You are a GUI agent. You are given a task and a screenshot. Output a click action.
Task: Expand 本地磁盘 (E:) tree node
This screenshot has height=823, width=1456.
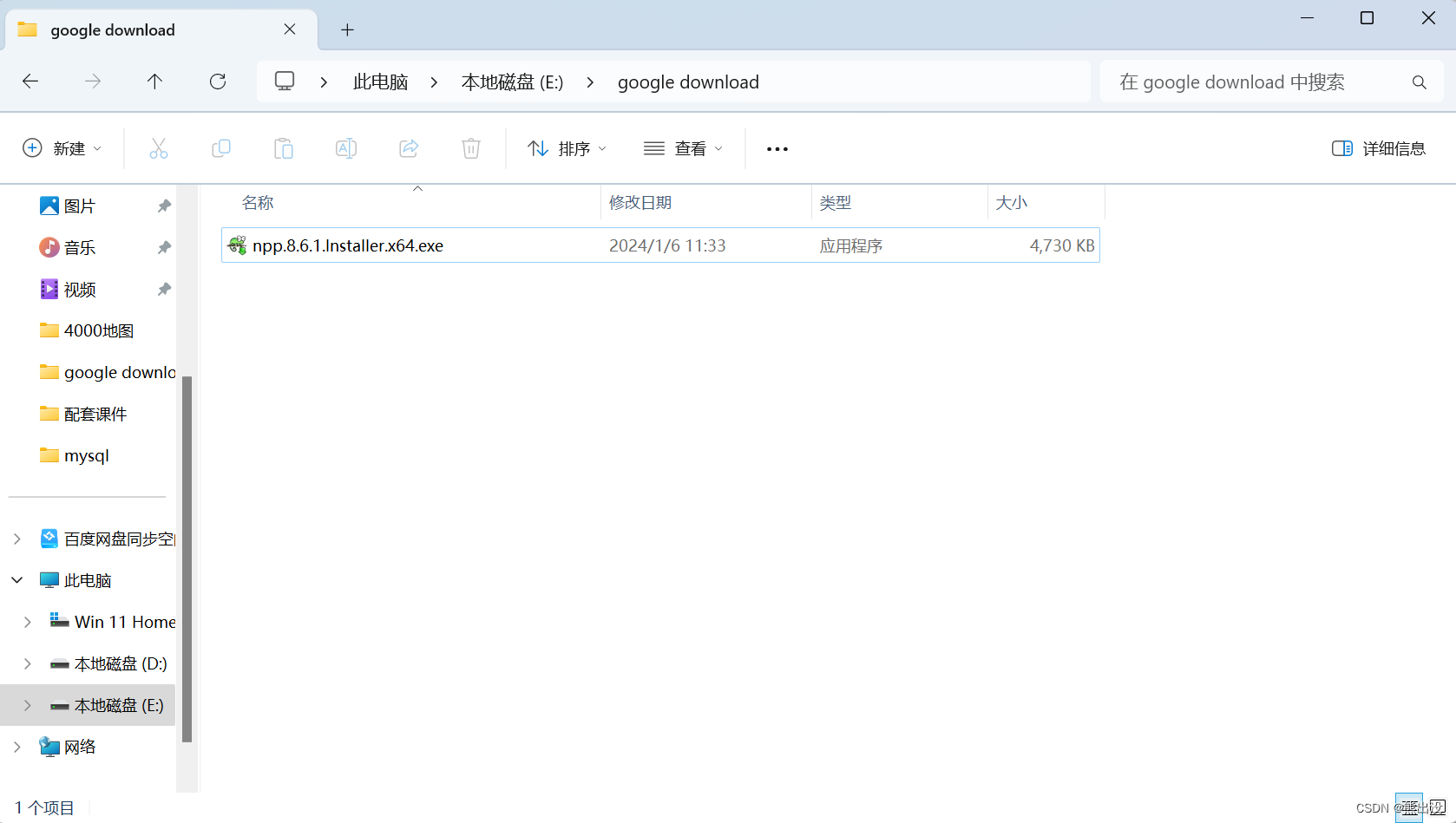click(x=28, y=705)
